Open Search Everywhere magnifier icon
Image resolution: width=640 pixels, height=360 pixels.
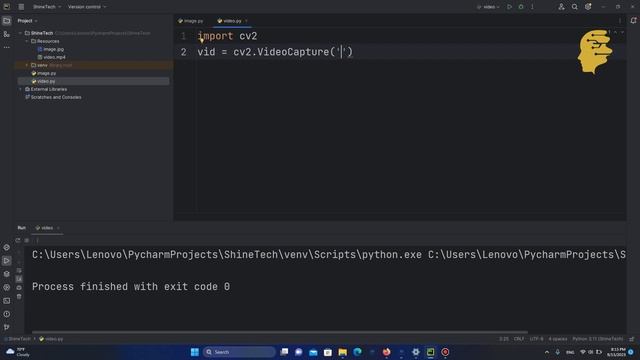click(x=575, y=7)
